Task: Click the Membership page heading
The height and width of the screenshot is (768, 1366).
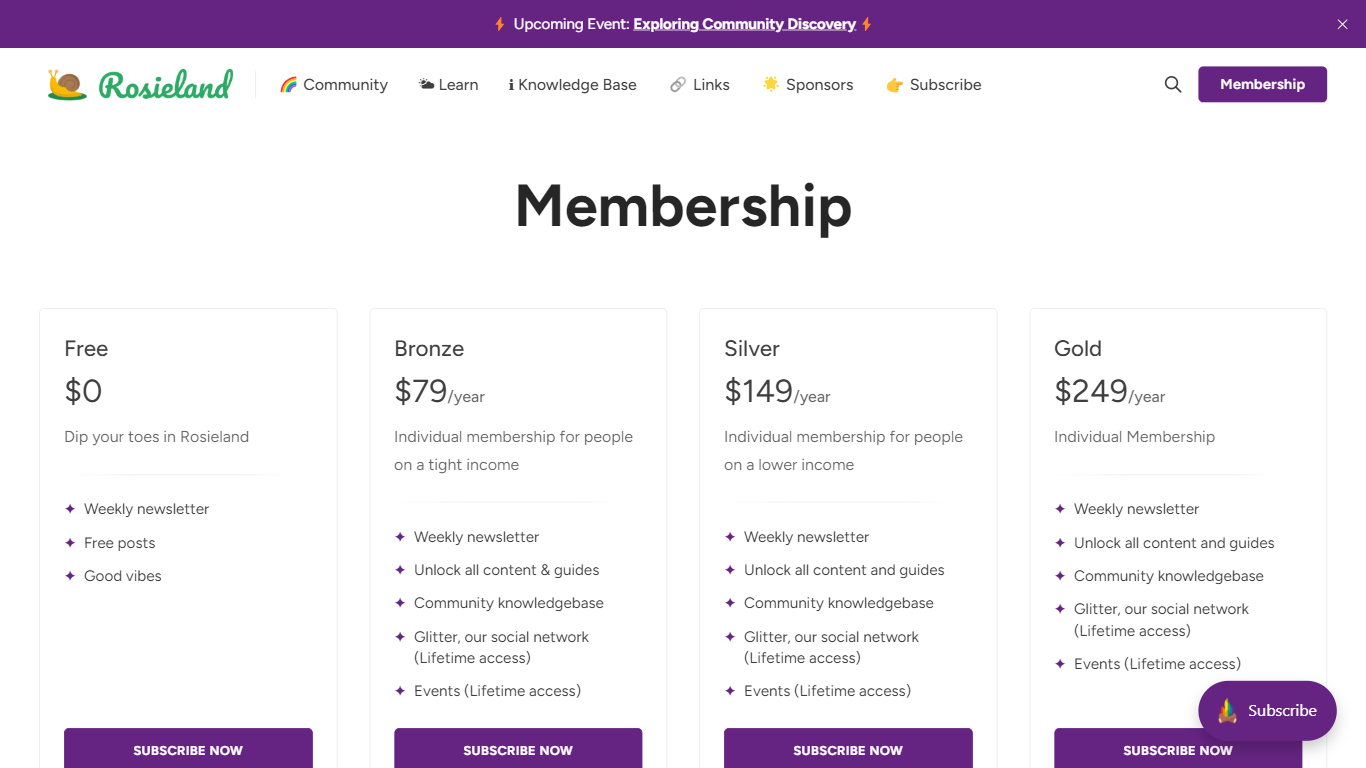Action: coord(683,206)
